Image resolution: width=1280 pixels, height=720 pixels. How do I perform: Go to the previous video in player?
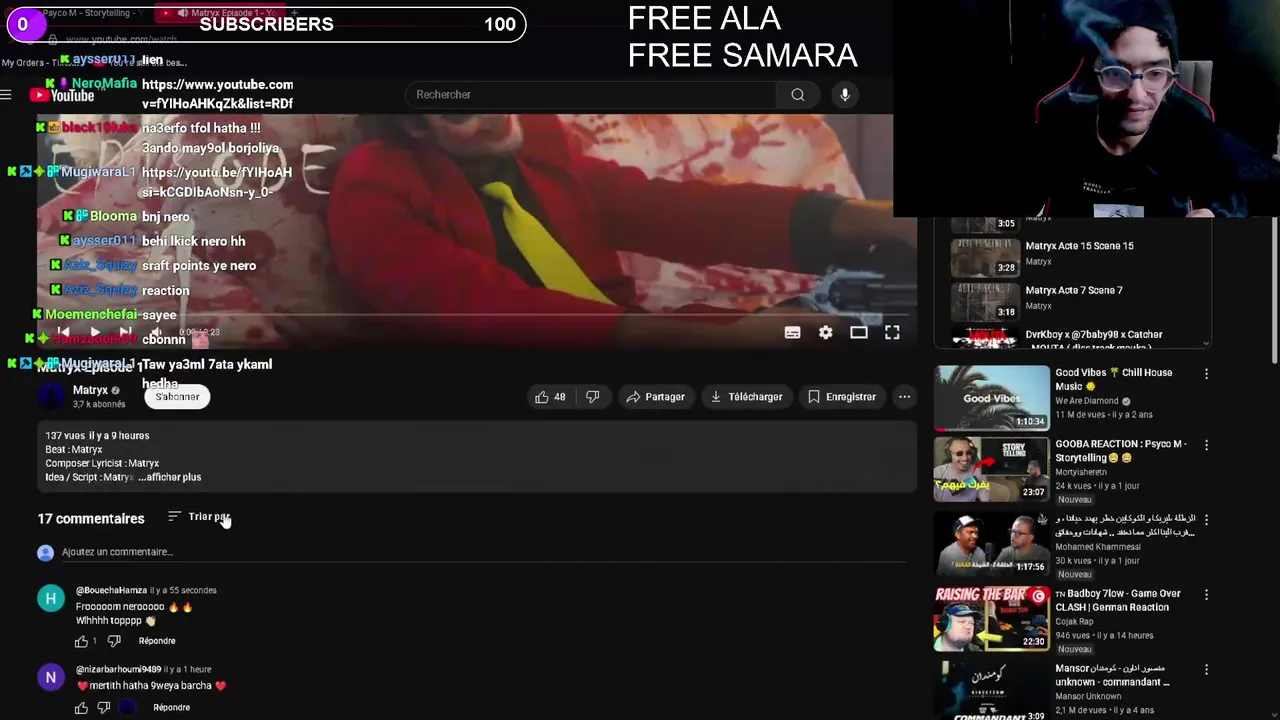point(63,332)
